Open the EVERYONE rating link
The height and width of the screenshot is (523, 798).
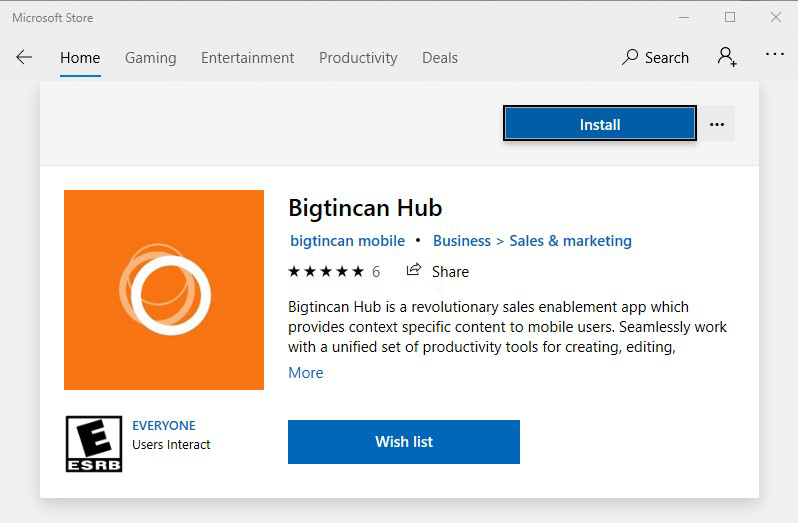pos(164,425)
